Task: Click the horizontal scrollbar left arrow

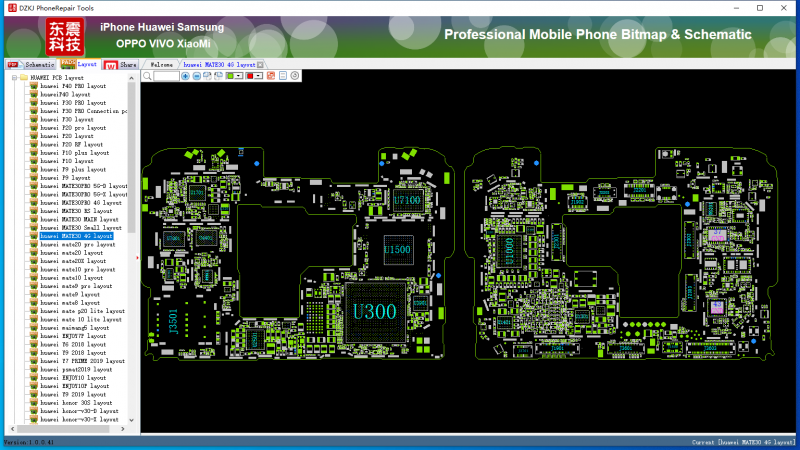Action: point(13,429)
